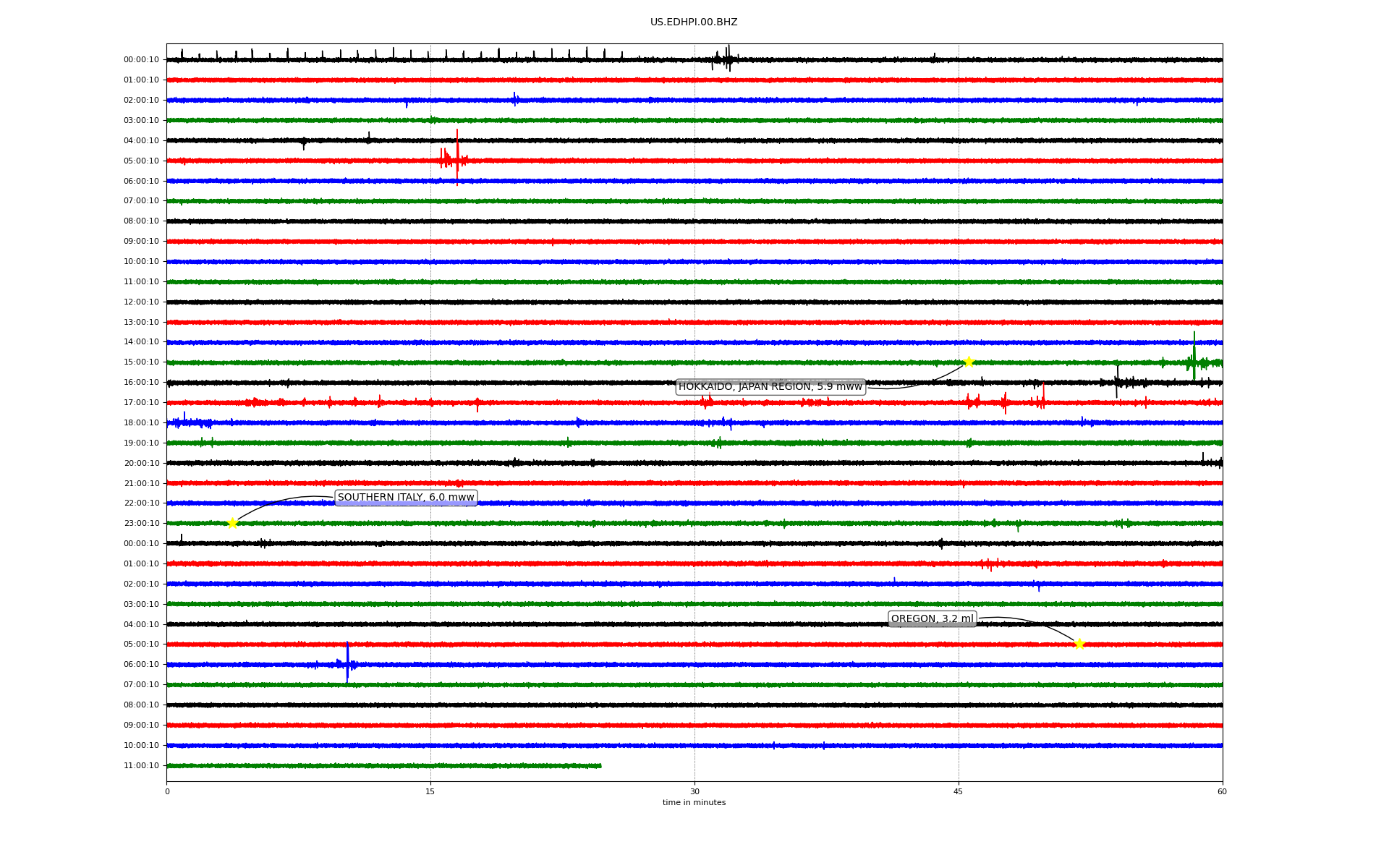Click the final 11:00:10 row label
1389x868 pixels.
(141, 765)
